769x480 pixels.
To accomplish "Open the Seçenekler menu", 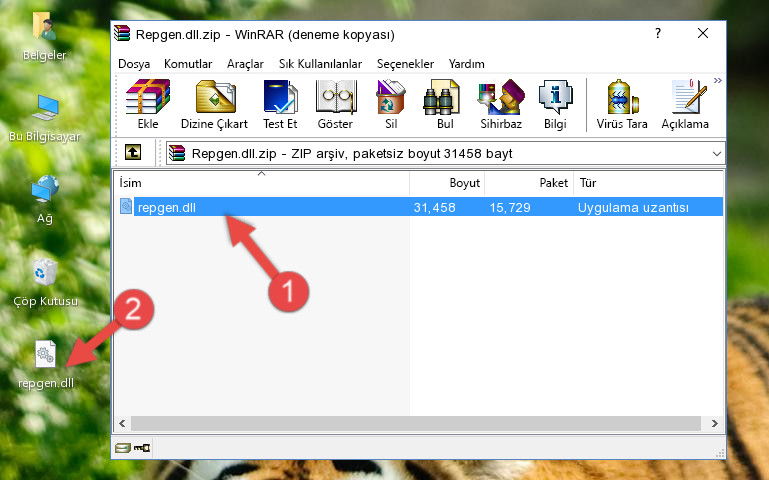I will (x=405, y=64).
